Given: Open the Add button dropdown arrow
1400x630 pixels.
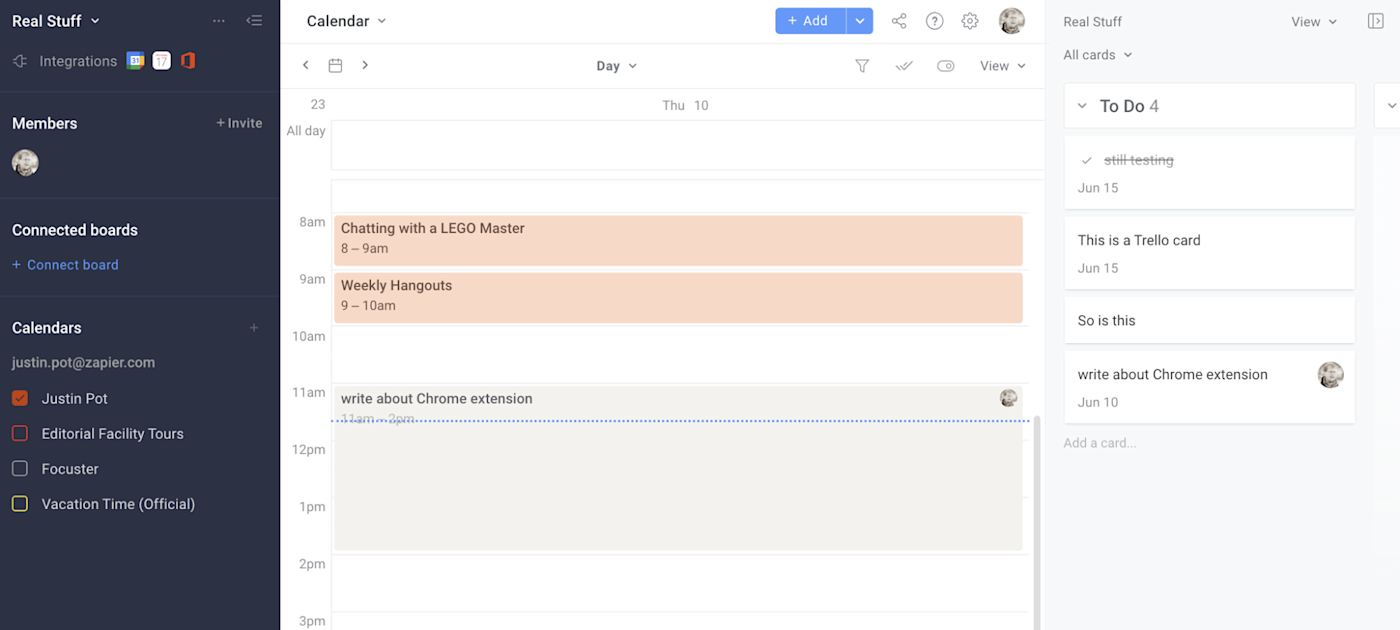Looking at the screenshot, I should coord(860,21).
